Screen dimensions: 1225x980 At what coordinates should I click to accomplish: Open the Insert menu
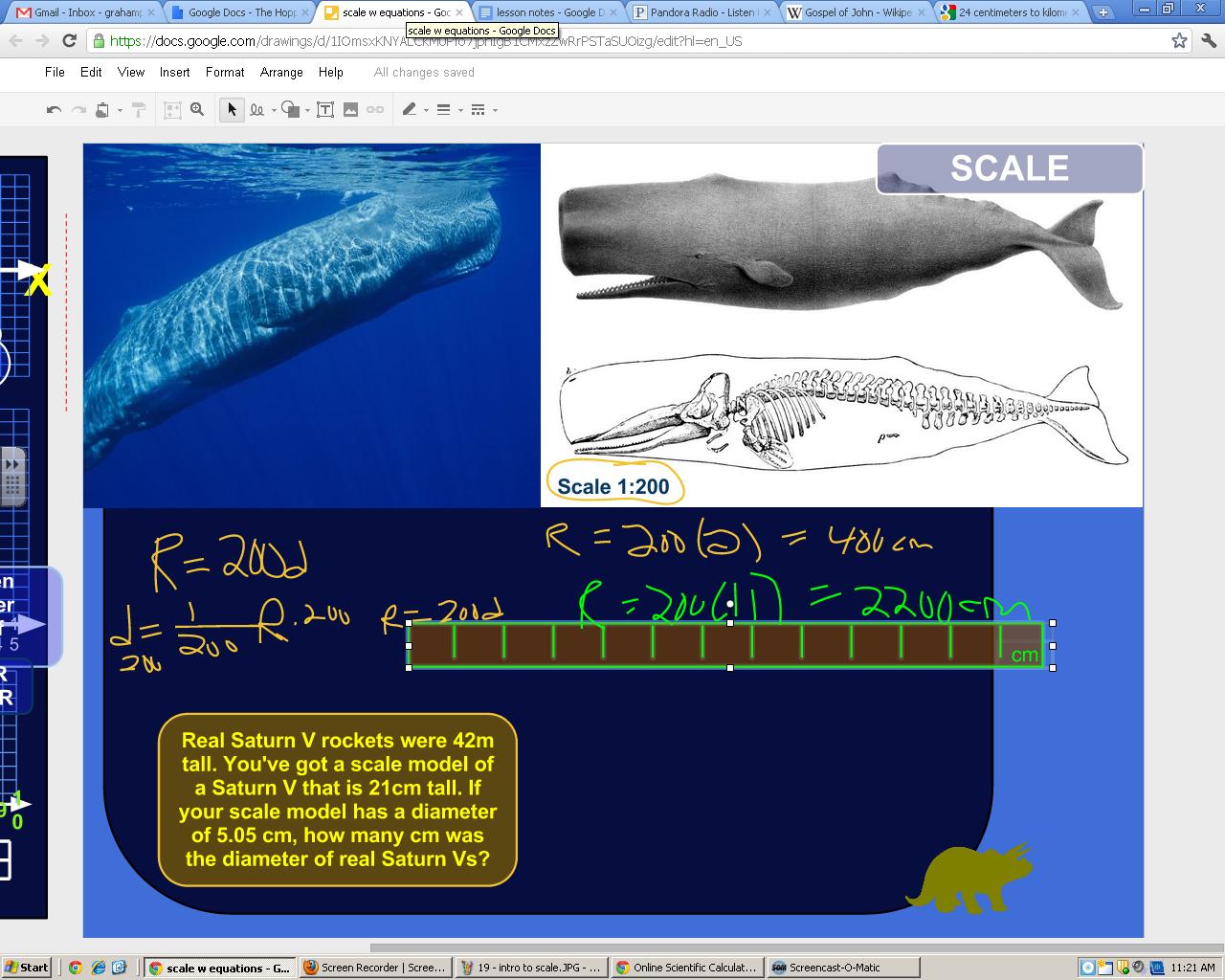tap(174, 72)
